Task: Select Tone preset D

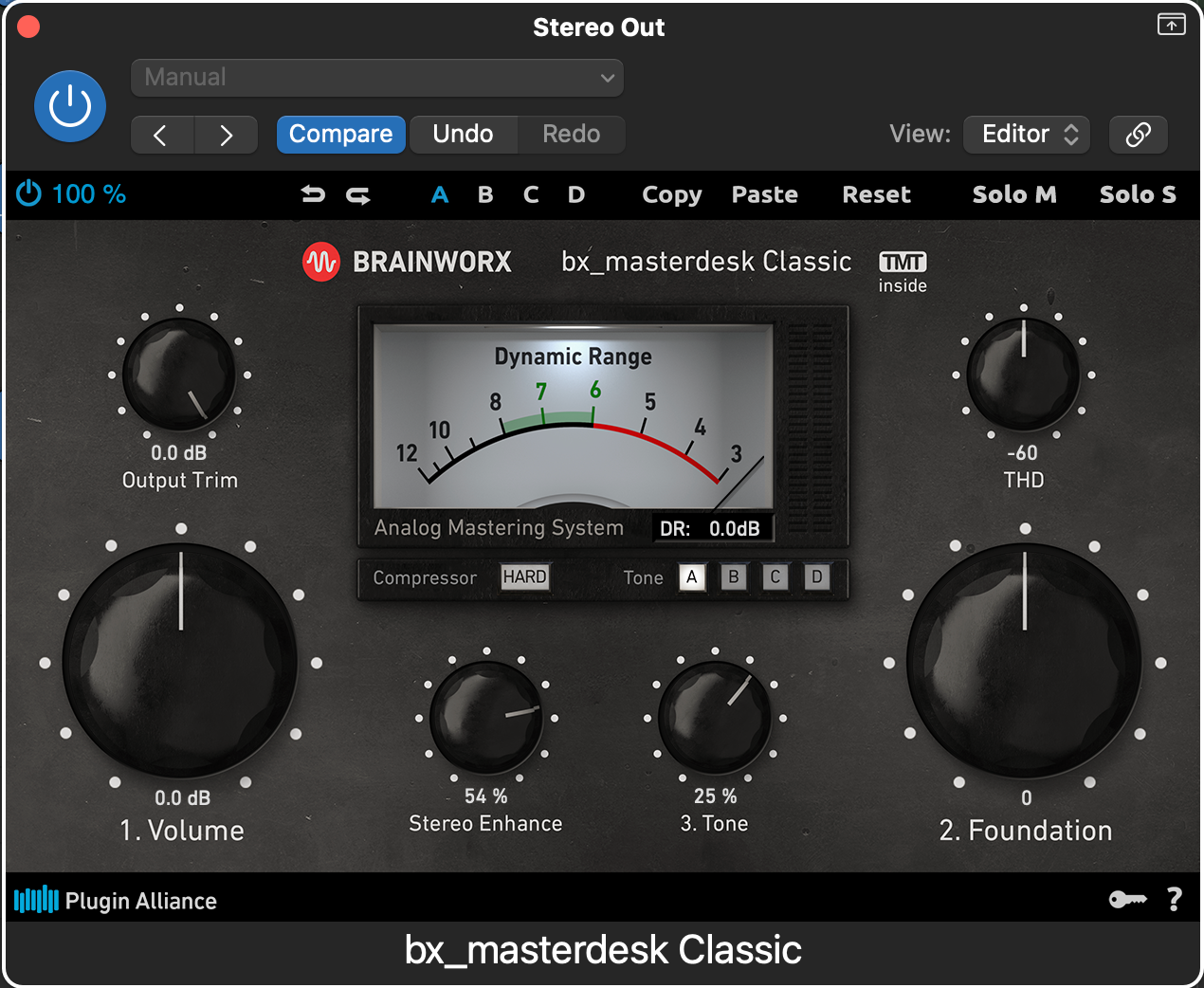Action: pos(817,576)
